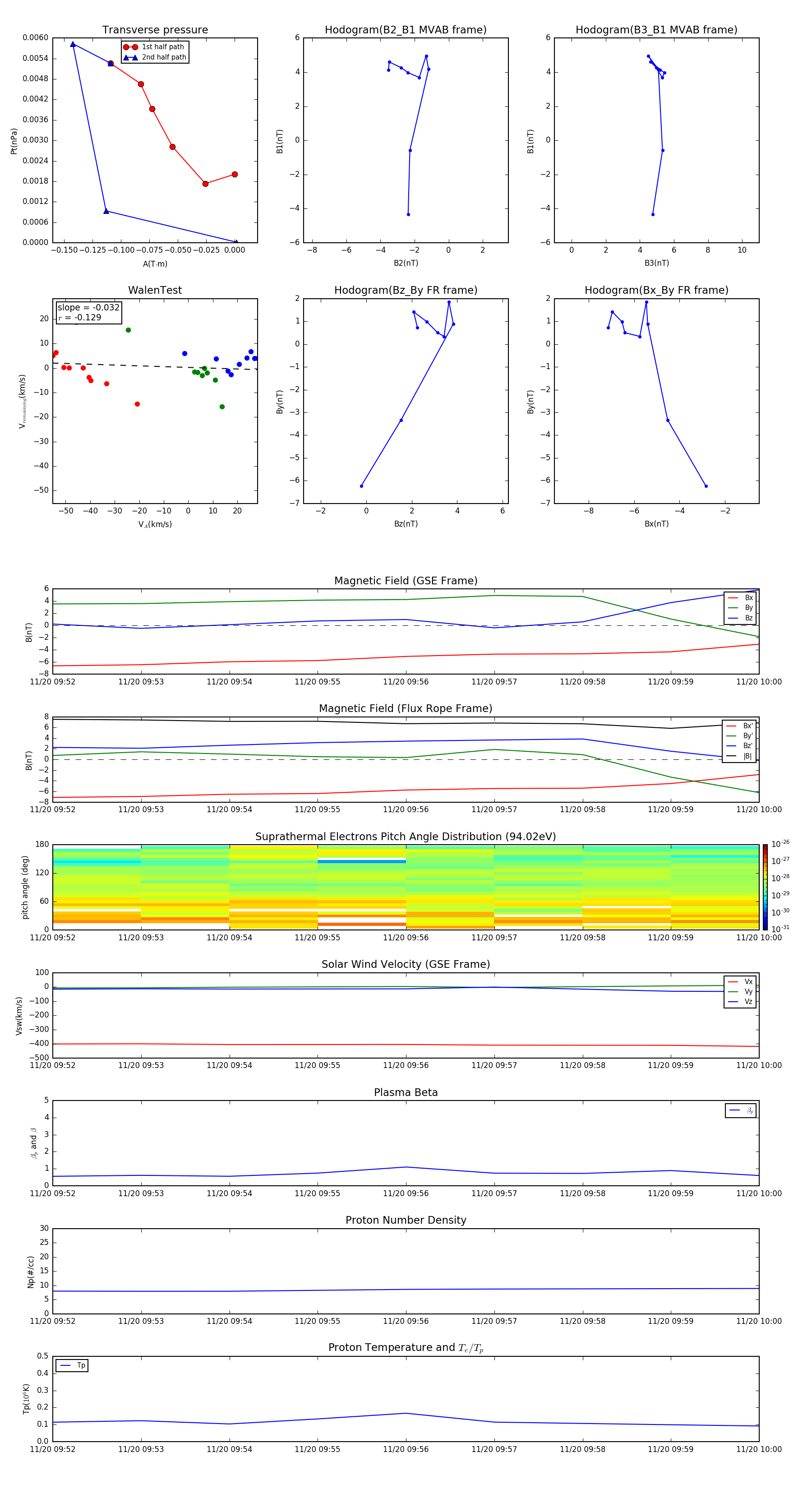The image size is (812, 1489).
Task: Click the lowest point in Bx_By hodogram
Action: (x=706, y=486)
